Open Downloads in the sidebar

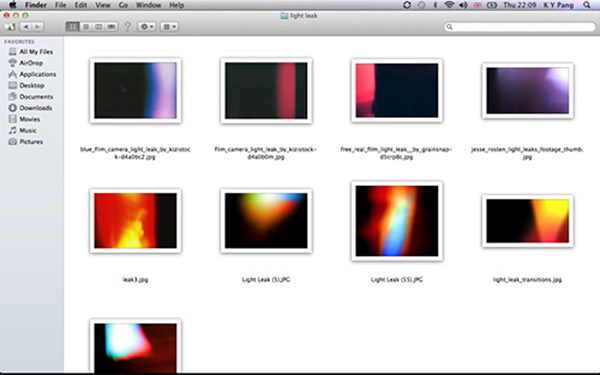coord(36,108)
